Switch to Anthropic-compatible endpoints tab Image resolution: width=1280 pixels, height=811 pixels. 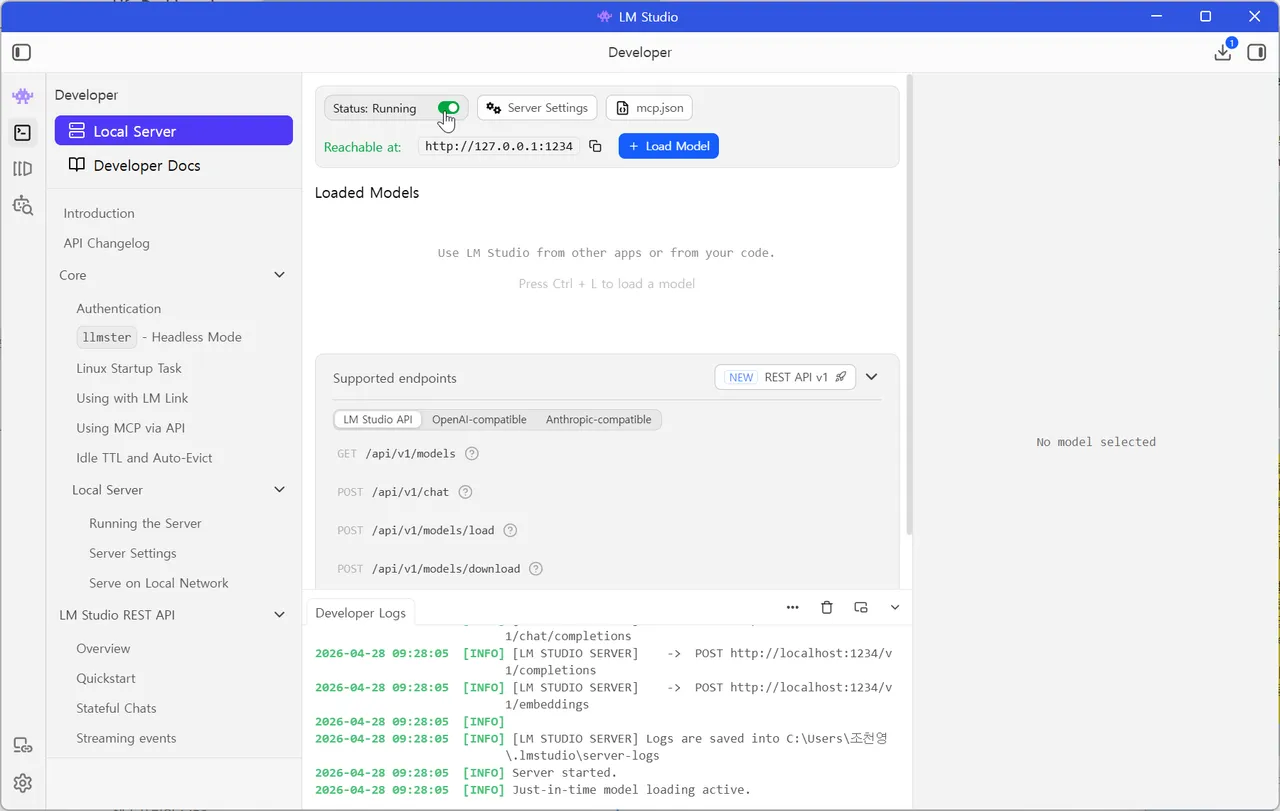click(598, 420)
